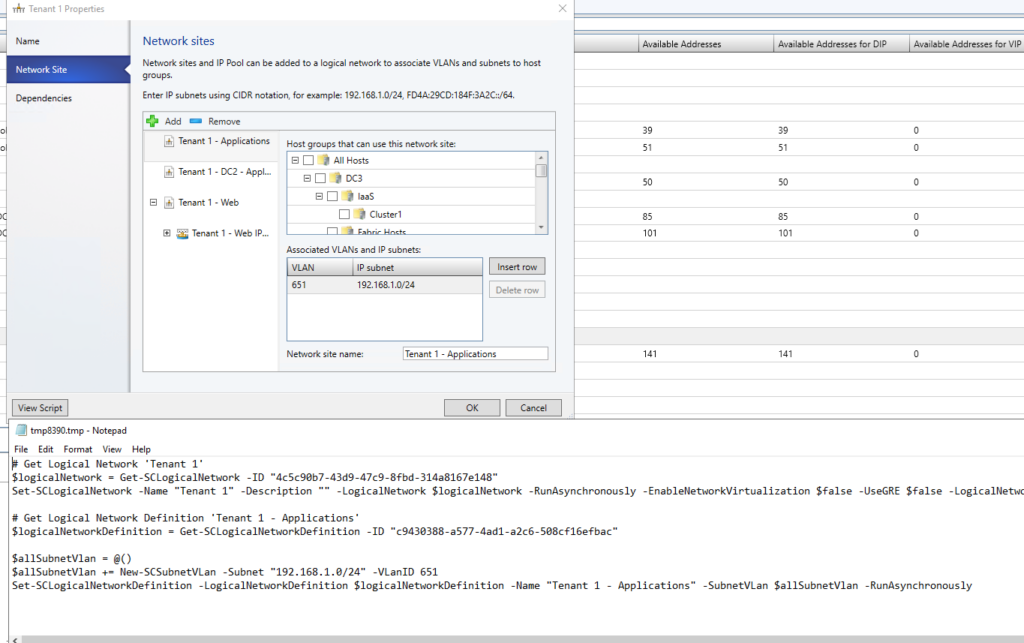Click the 50 value under Available Addresses
The width and height of the screenshot is (1024, 643).
pyautogui.click(x=647, y=181)
